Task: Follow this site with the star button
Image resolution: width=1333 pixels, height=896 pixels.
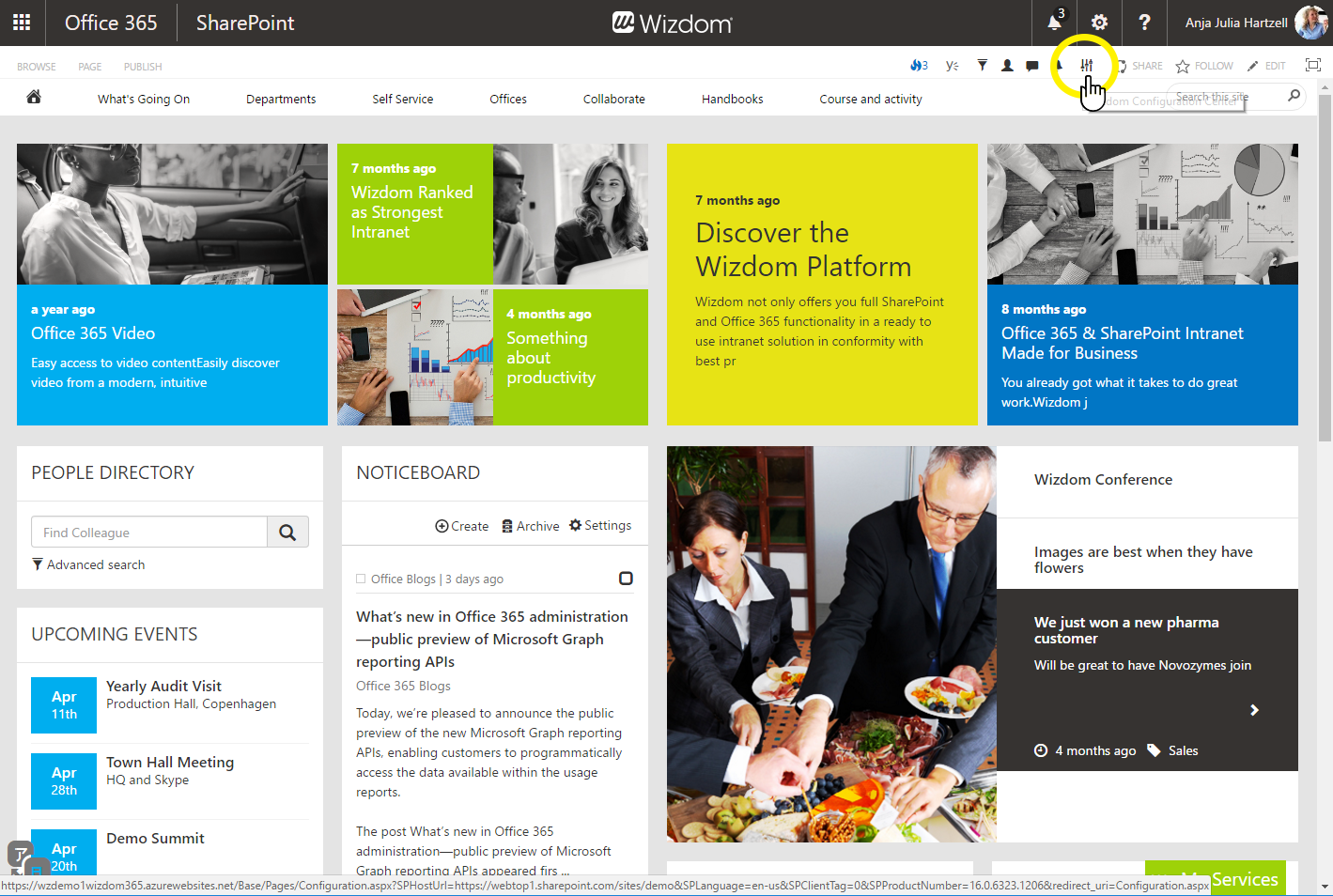Action: tap(1204, 66)
